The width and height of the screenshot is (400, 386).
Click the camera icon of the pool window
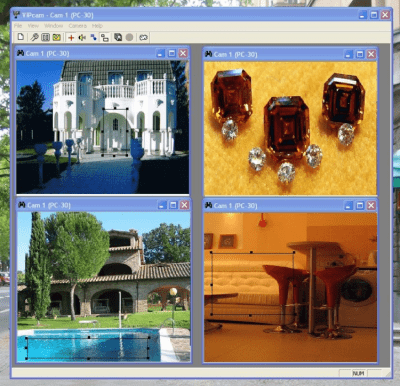click(x=22, y=205)
